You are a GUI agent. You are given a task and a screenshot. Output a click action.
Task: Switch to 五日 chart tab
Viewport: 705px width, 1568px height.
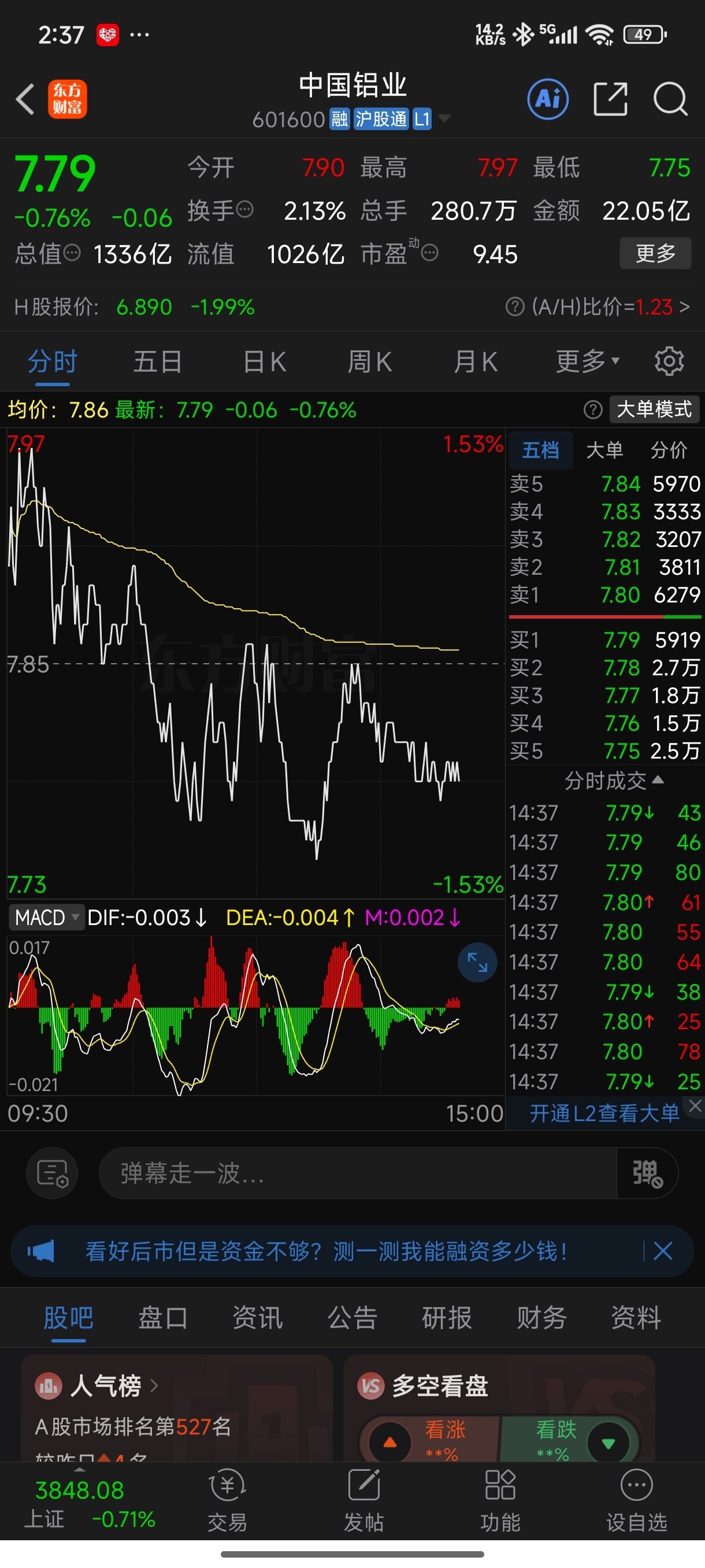tap(158, 362)
